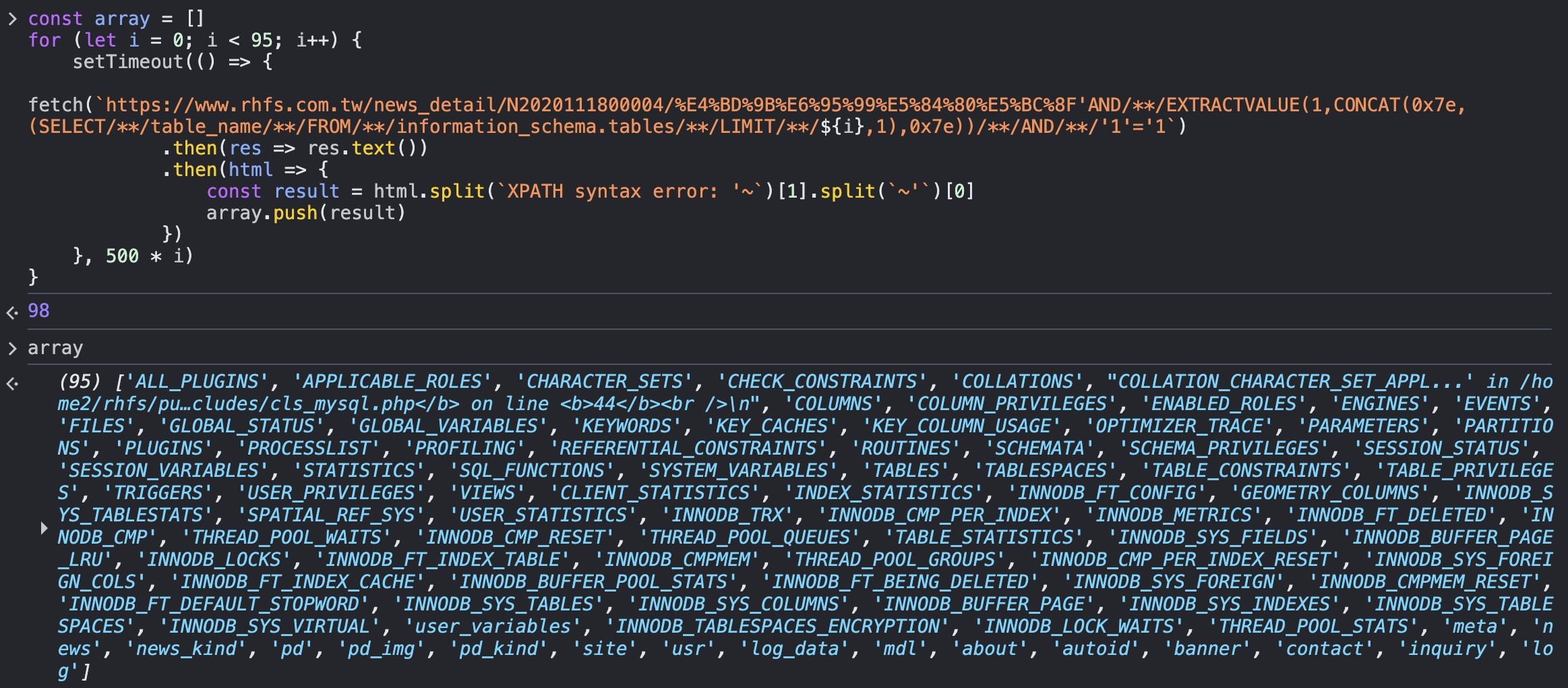Click the setTimeout call in the code
The width and height of the screenshot is (1568, 688).
(128, 62)
